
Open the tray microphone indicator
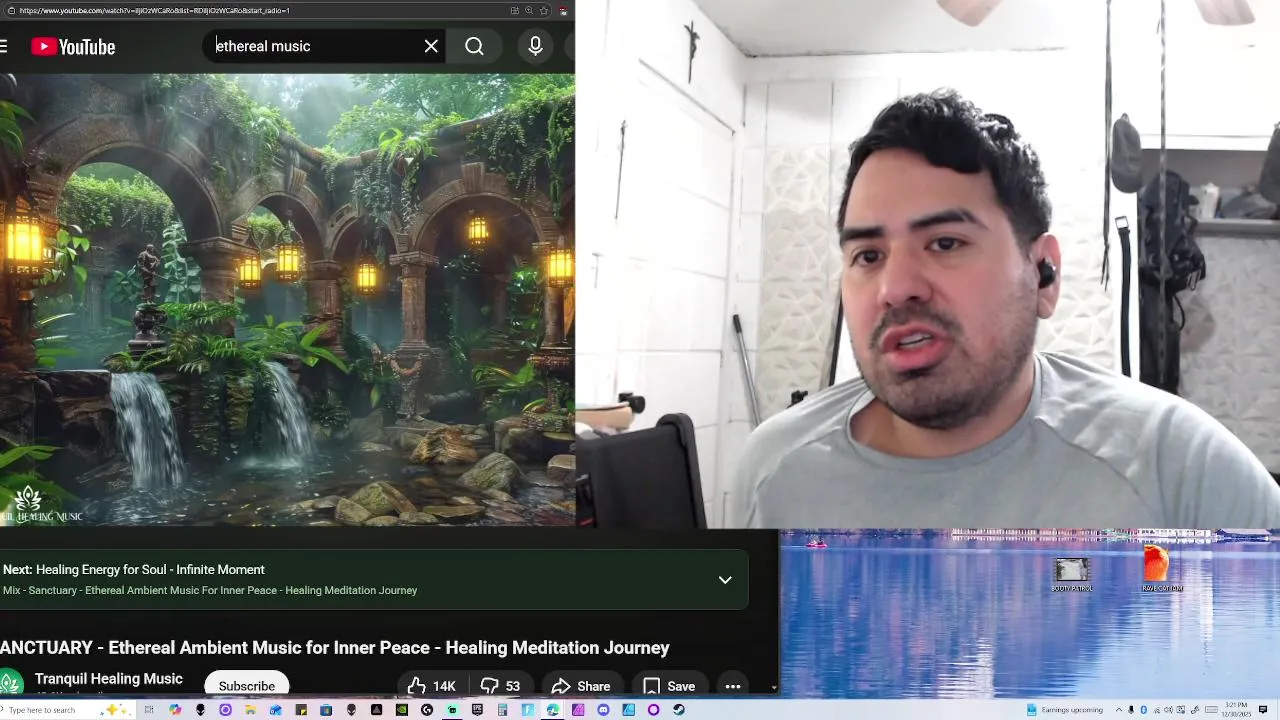pos(1131,710)
